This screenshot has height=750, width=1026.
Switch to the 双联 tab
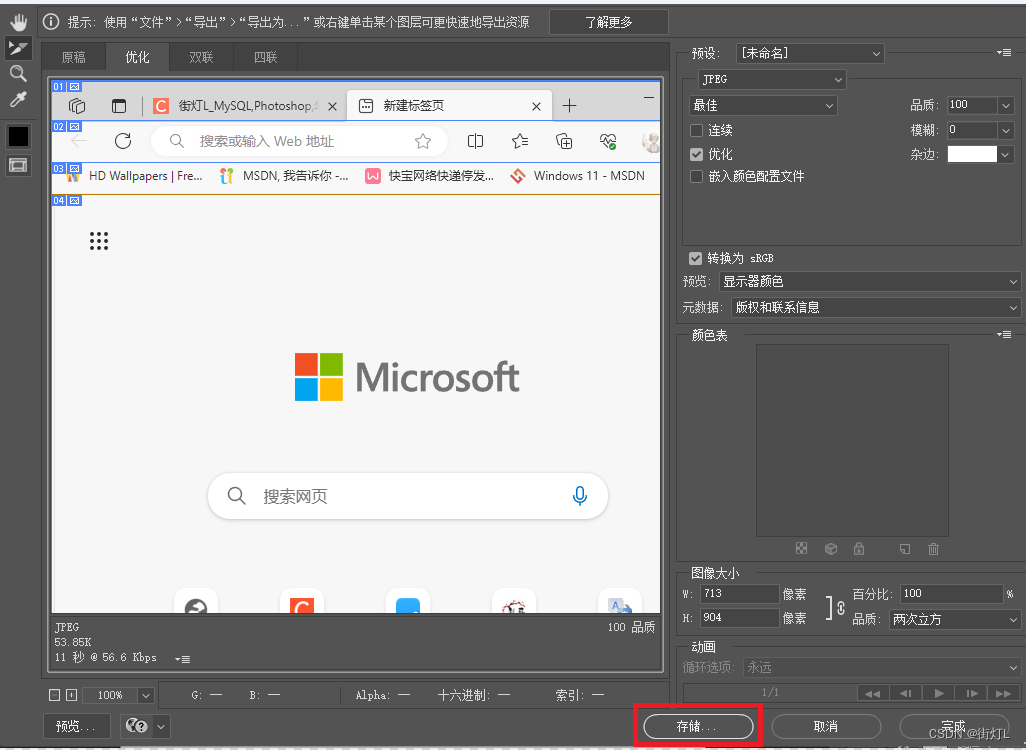[202, 57]
